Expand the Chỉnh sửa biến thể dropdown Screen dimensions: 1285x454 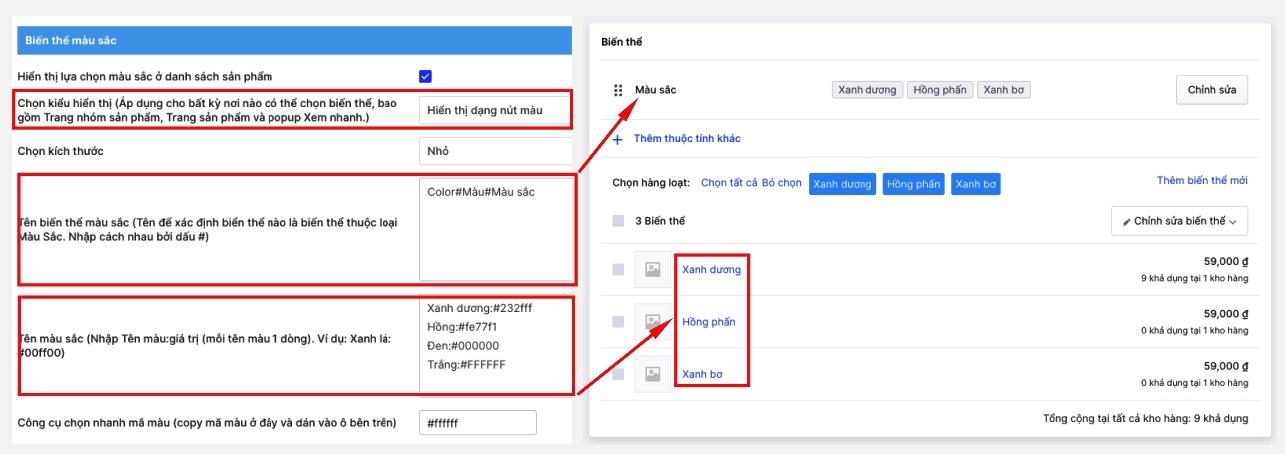[x=1179, y=221]
